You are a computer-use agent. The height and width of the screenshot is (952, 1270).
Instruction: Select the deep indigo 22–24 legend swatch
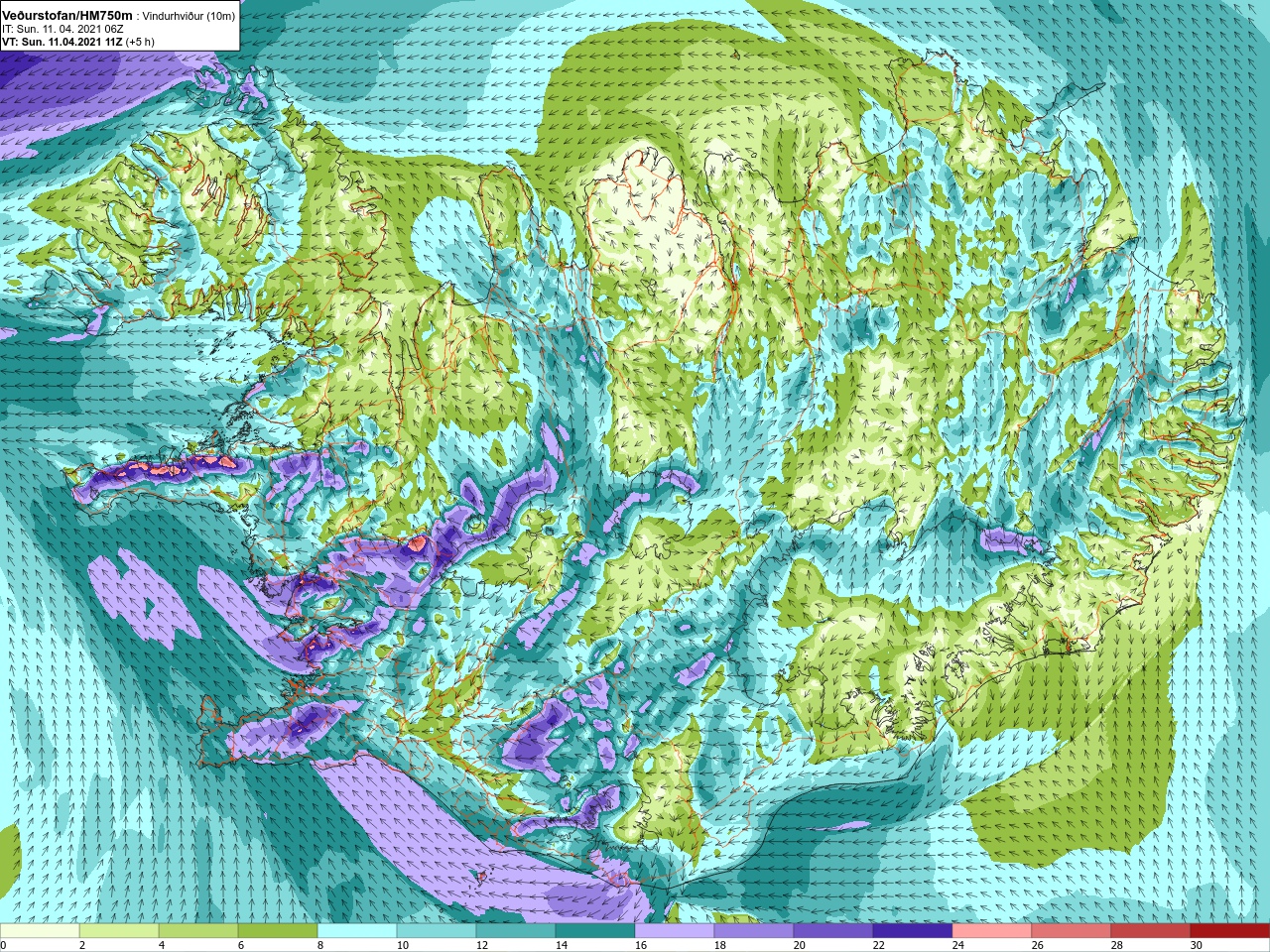[x=913, y=931]
